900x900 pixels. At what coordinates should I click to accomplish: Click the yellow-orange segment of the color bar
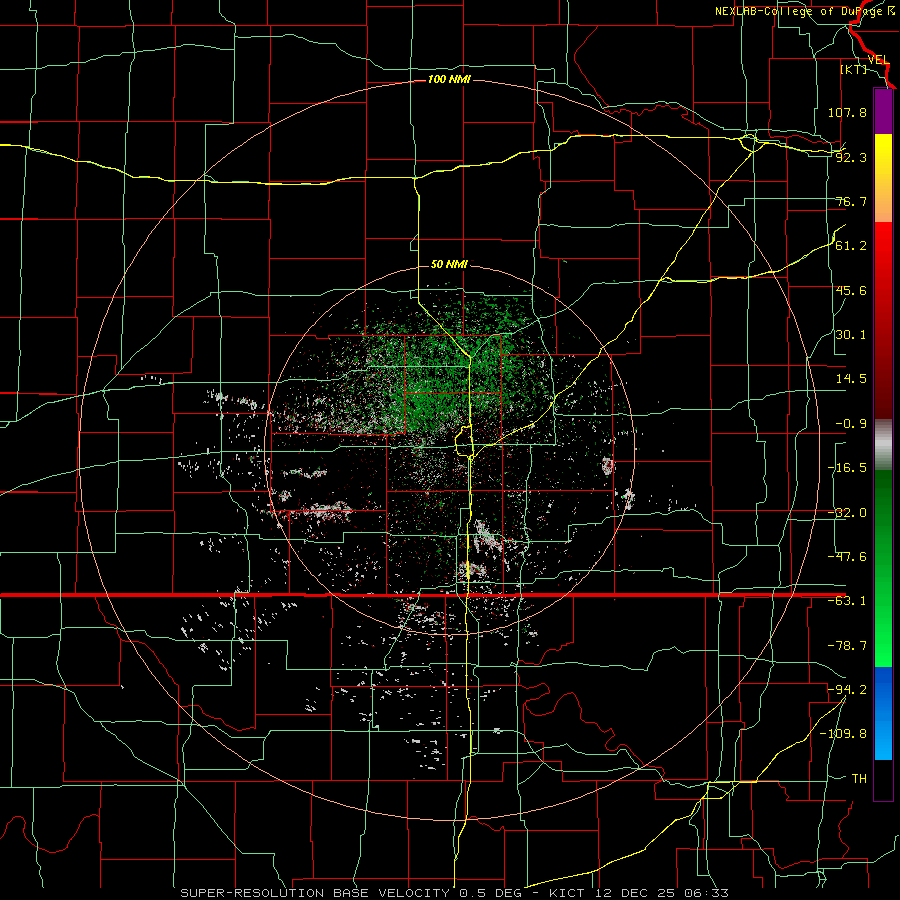883,178
